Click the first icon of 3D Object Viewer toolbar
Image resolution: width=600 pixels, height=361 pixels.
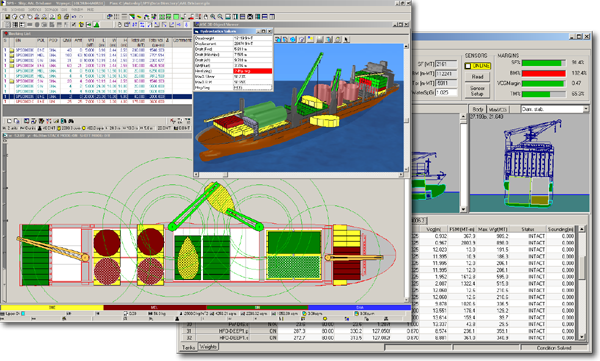(x=278, y=39)
